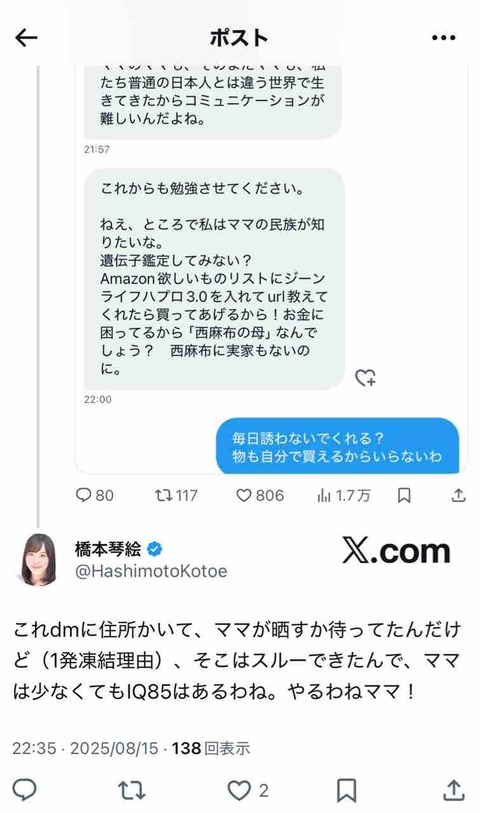Open the 橋本琴絵 display name link

(108, 548)
